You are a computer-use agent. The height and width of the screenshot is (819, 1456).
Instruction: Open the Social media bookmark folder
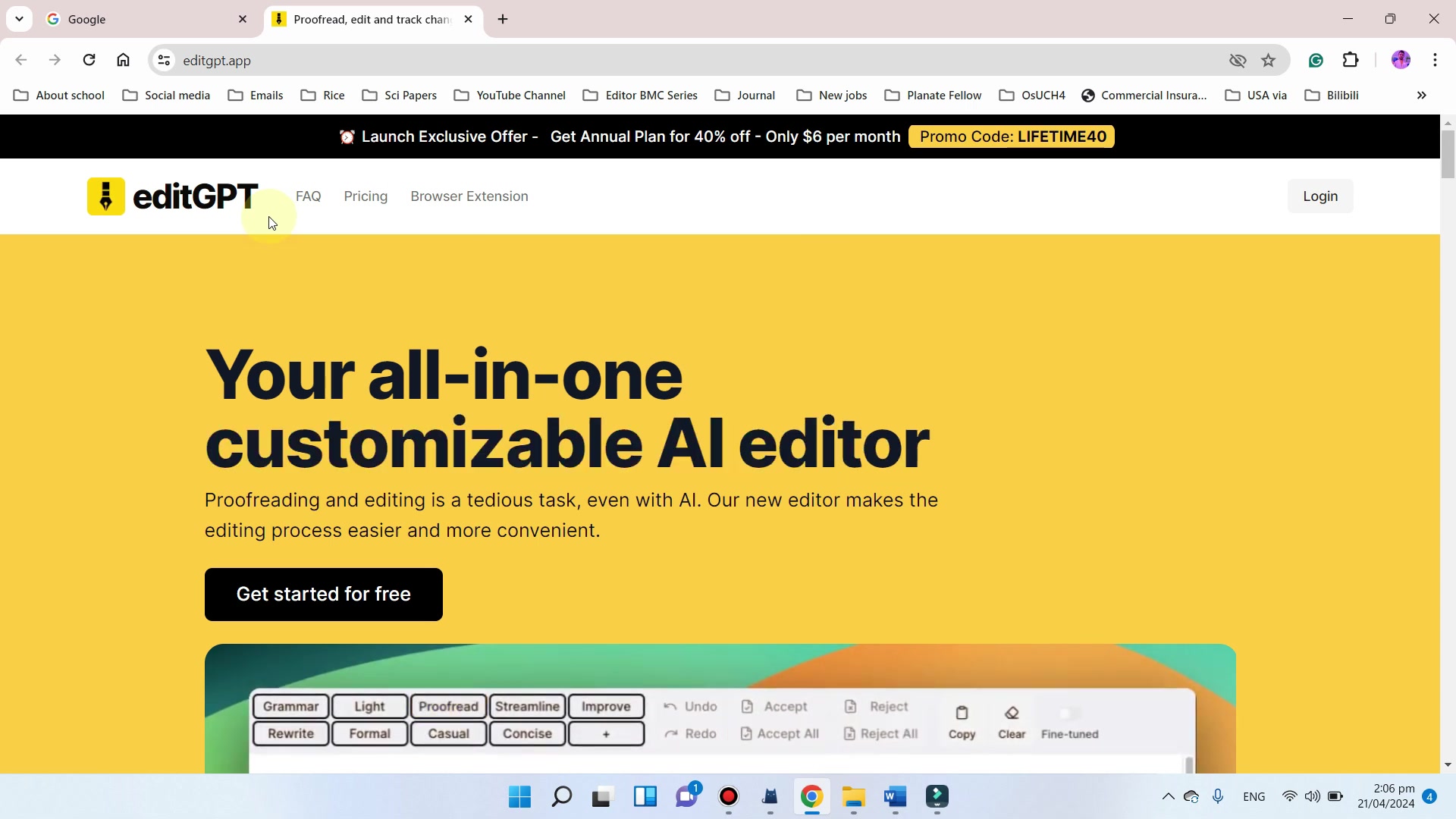166,96
